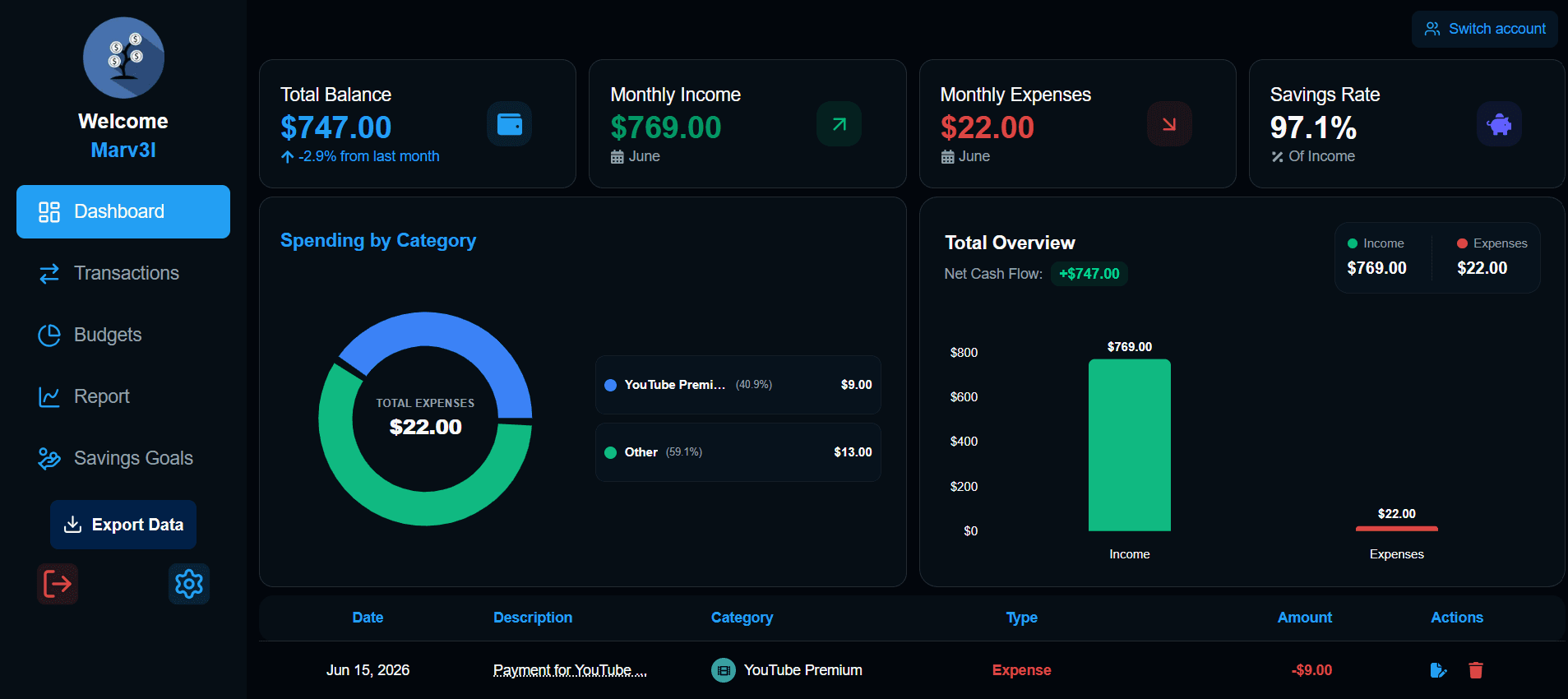
Task: Click the Budgets pie chart icon
Action: pyautogui.click(x=49, y=336)
